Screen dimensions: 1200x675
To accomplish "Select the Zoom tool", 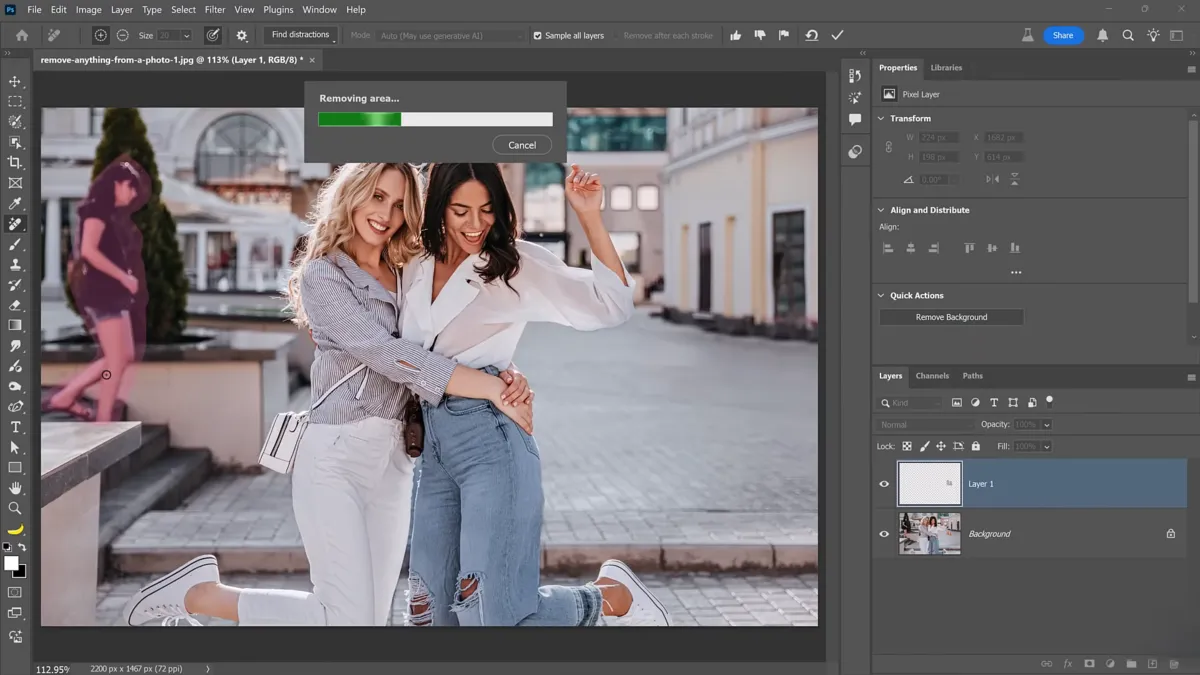I will [x=15, y=508].
